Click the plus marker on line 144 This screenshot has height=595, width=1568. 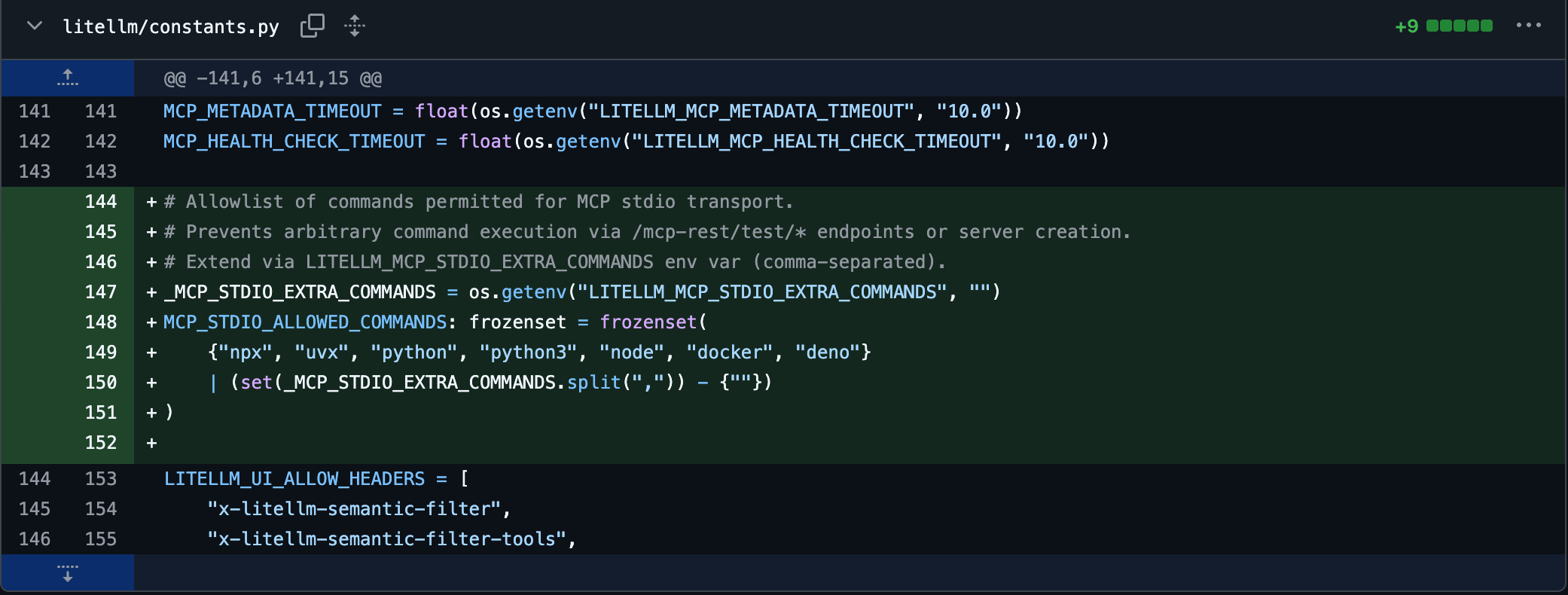point(151,202)
